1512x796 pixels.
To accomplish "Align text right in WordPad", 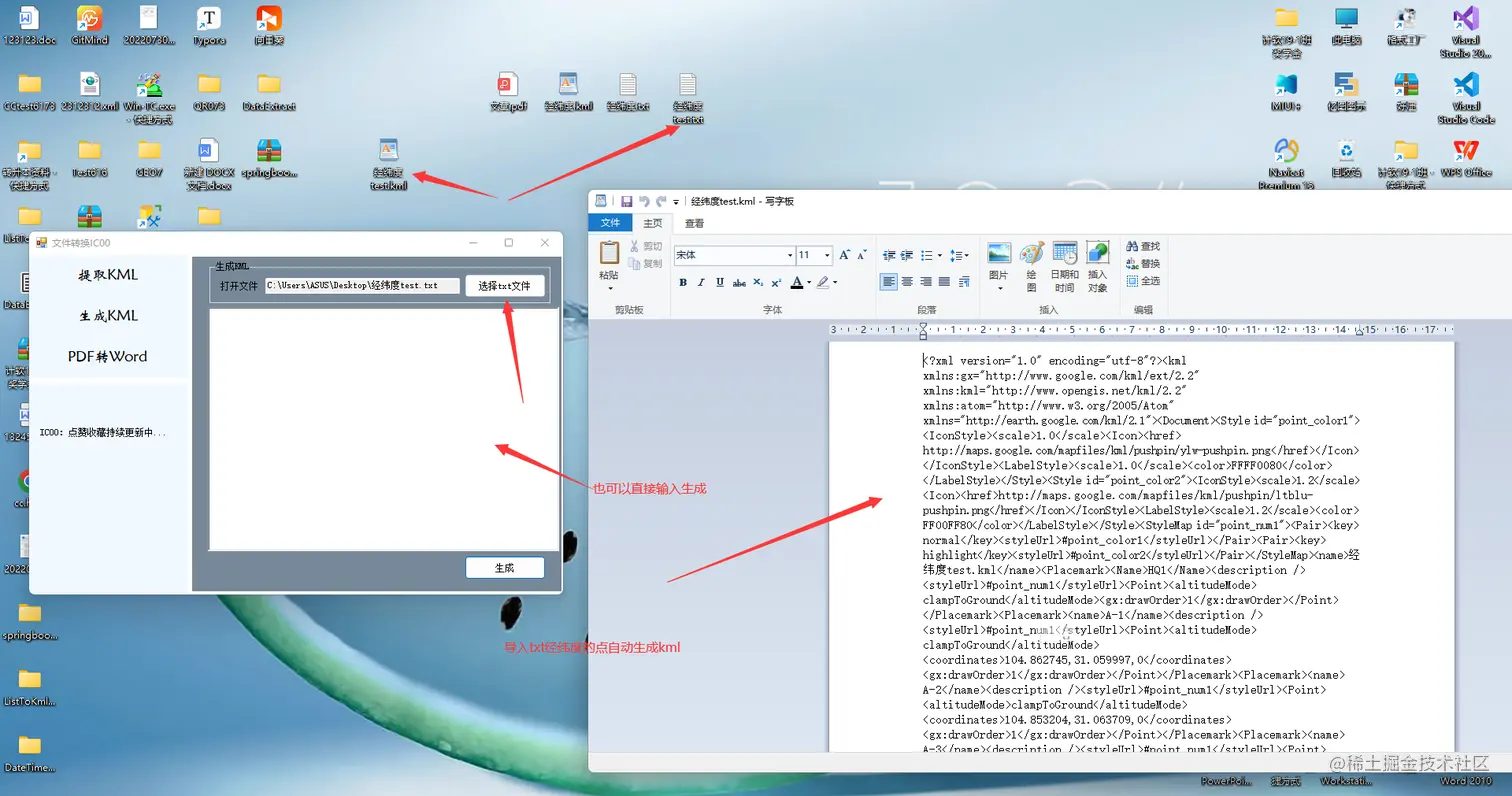I will click(927, 283).
